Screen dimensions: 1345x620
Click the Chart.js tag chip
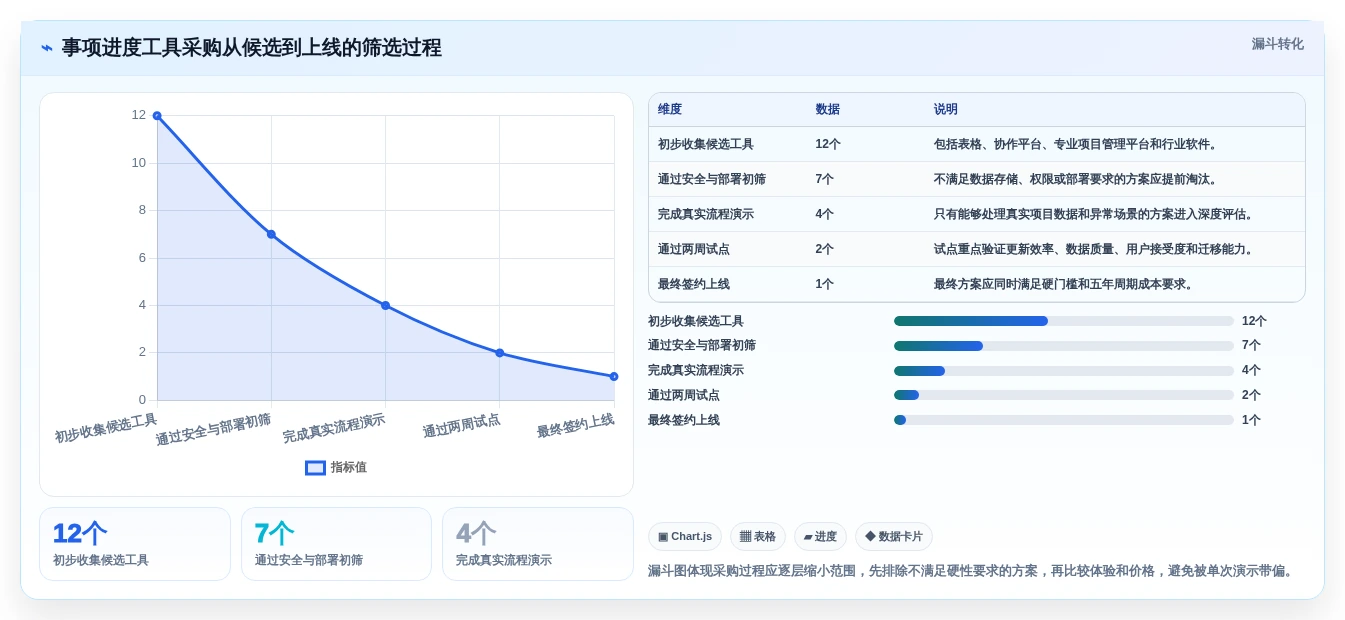[x=685, y=537]
